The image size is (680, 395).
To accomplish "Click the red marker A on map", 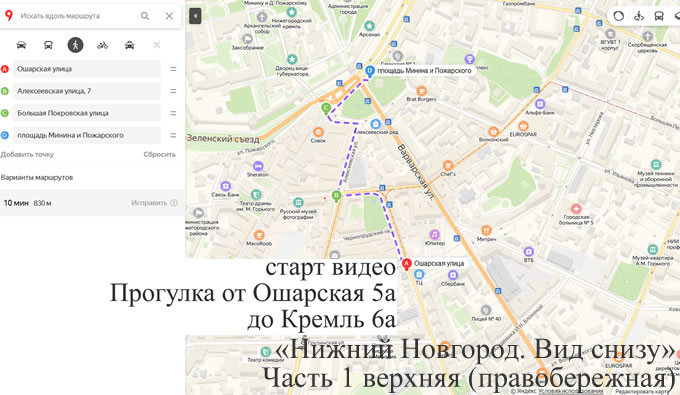I will pyautogui.click(x=406, y=264).
